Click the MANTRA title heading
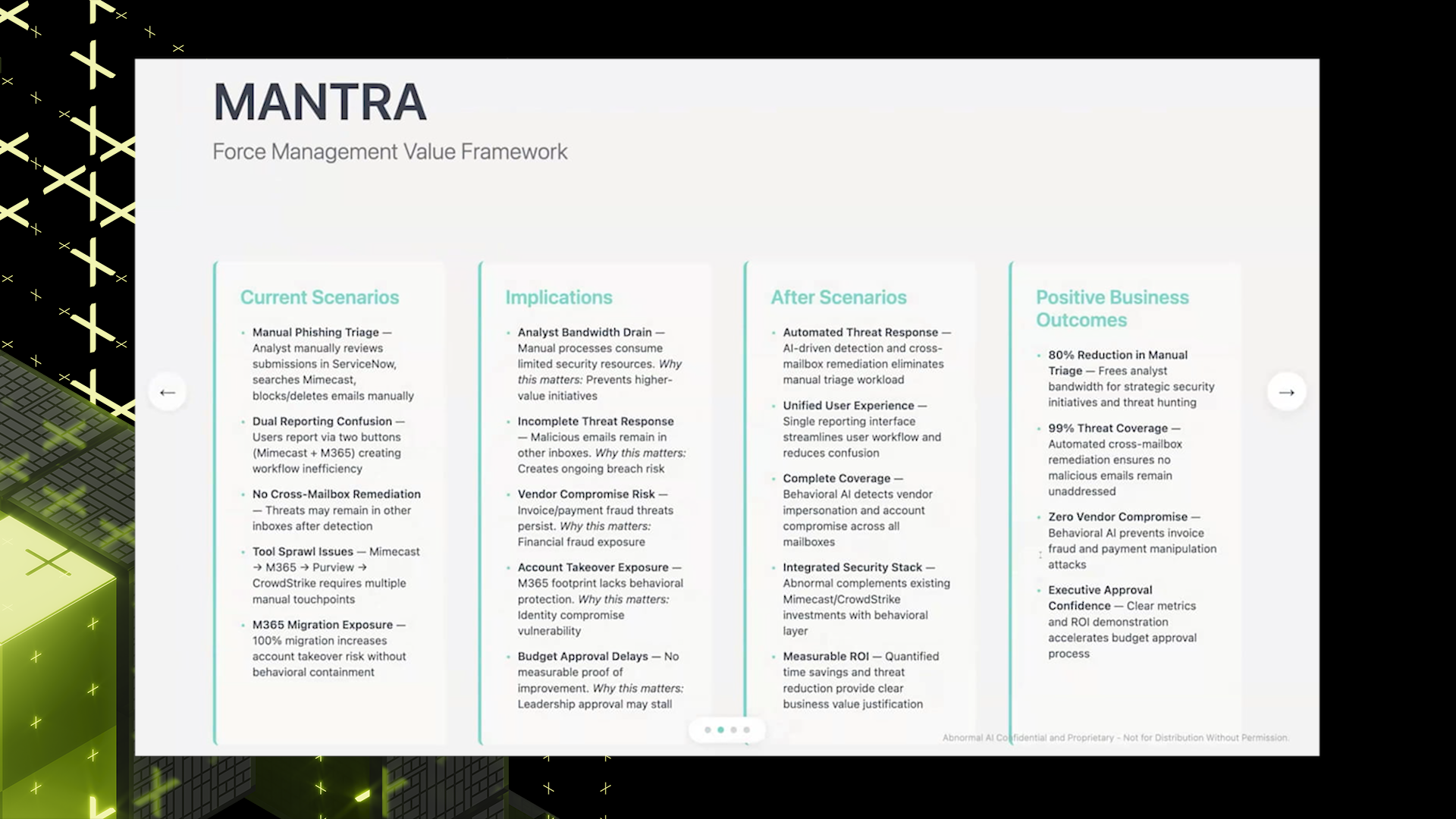This screenshot has width=1456, height=819. (320, 102)
